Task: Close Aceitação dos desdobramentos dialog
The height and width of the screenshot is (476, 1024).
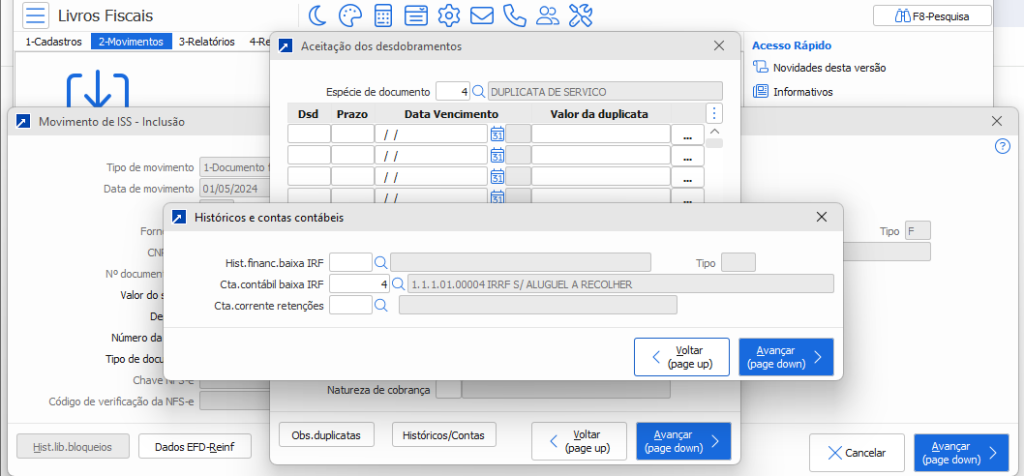Action: [719, 46]
